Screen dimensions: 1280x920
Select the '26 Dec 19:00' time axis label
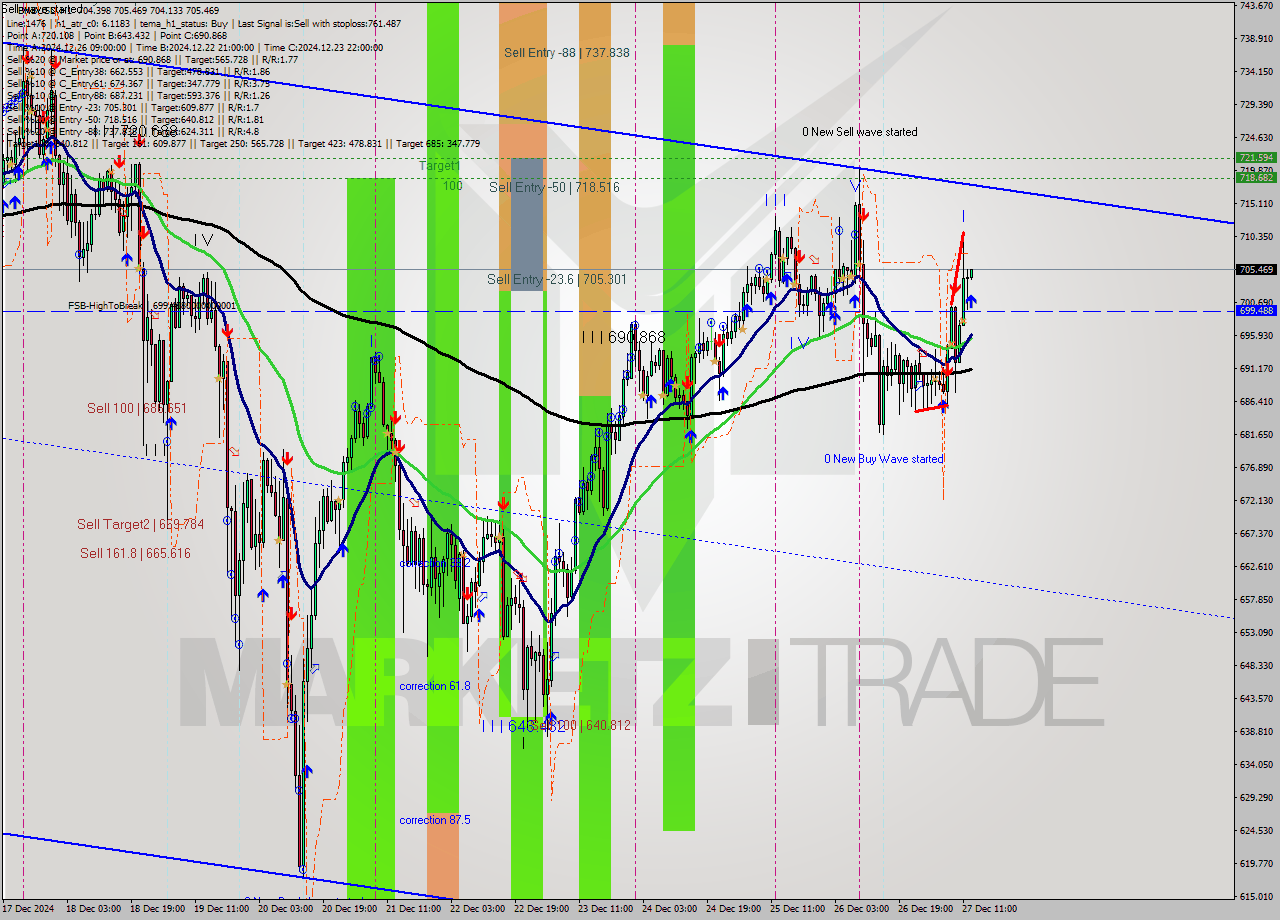[925, 909]
